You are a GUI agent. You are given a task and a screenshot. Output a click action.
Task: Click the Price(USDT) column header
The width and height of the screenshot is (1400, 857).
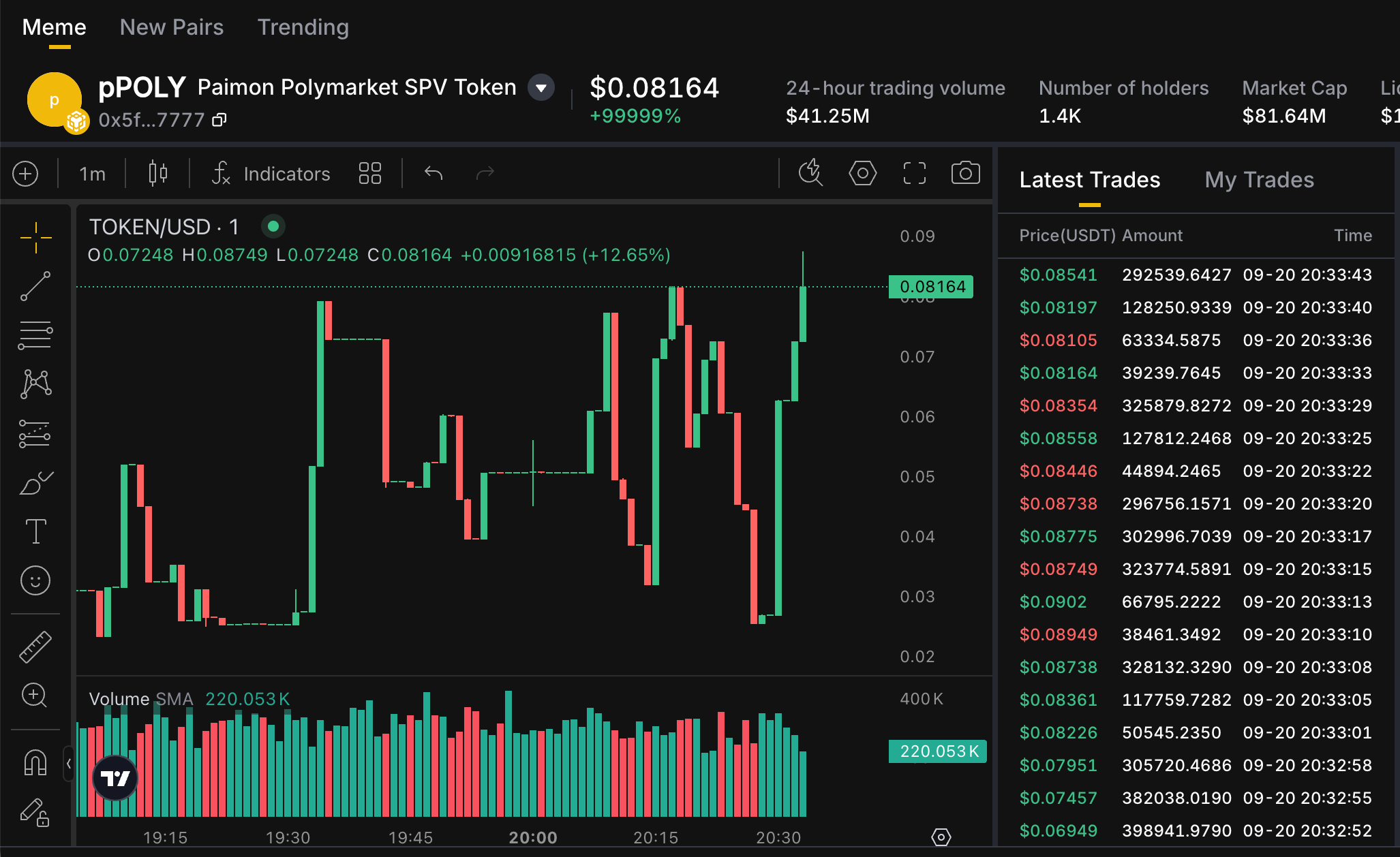click(x=1067, y=236)
